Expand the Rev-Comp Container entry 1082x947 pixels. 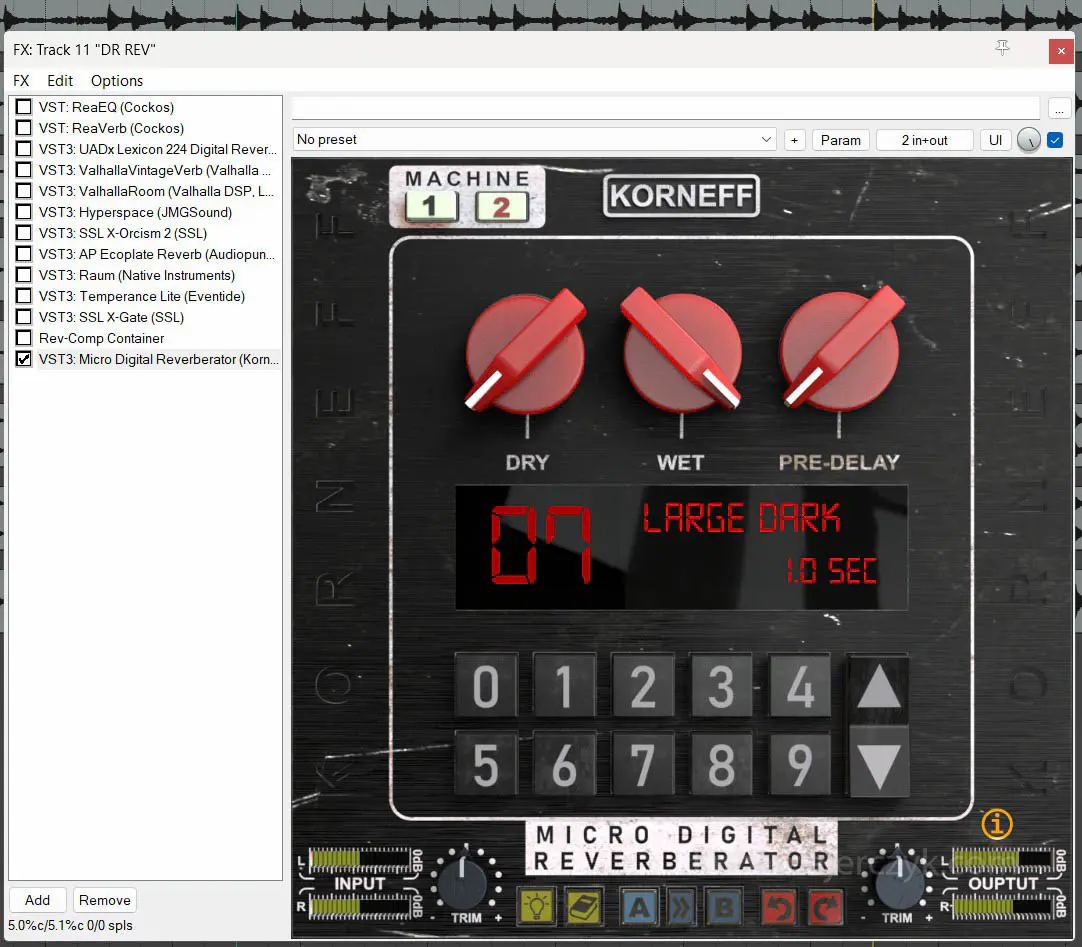coord(101,338)
